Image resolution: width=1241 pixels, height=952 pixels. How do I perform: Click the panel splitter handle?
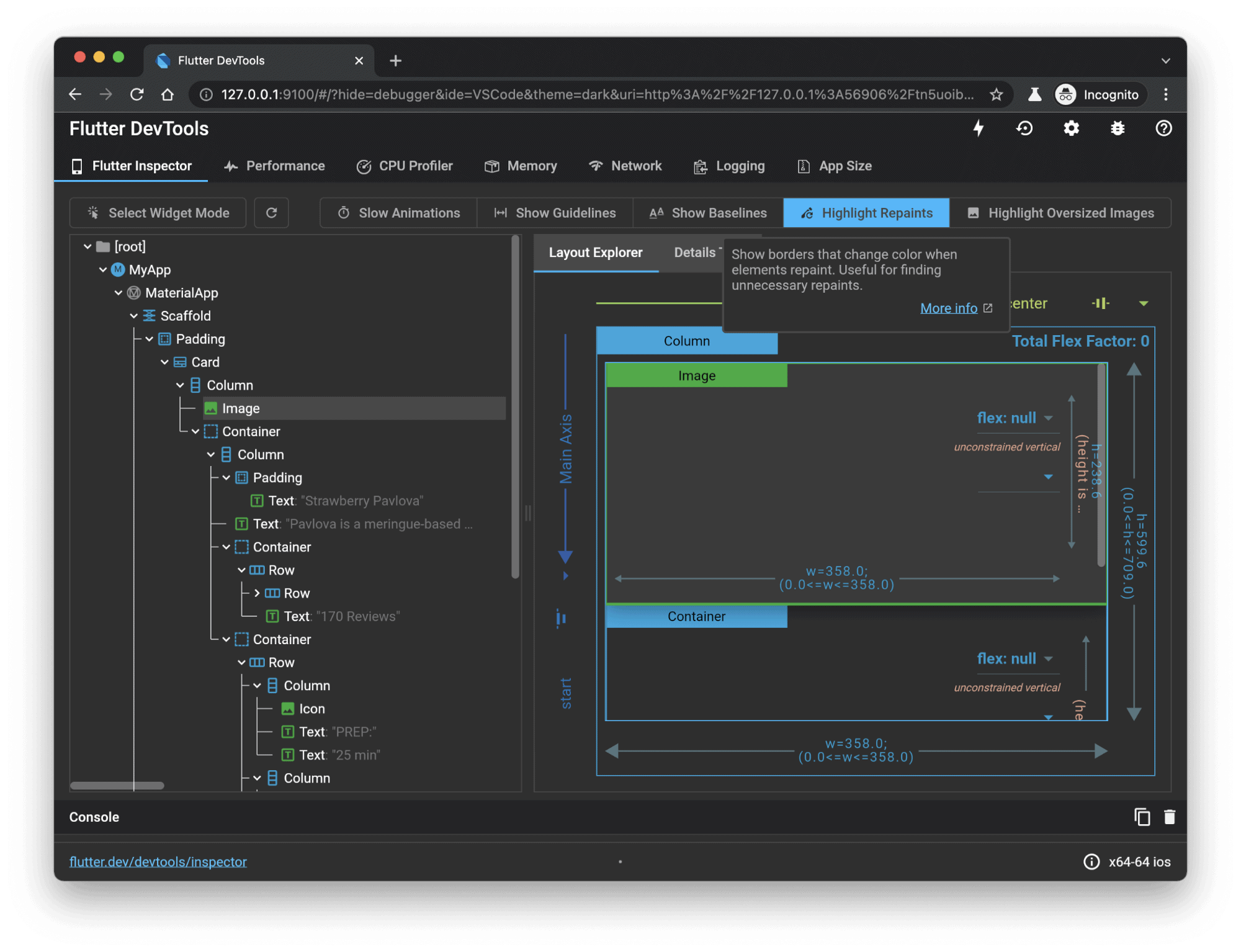point(527,513)
